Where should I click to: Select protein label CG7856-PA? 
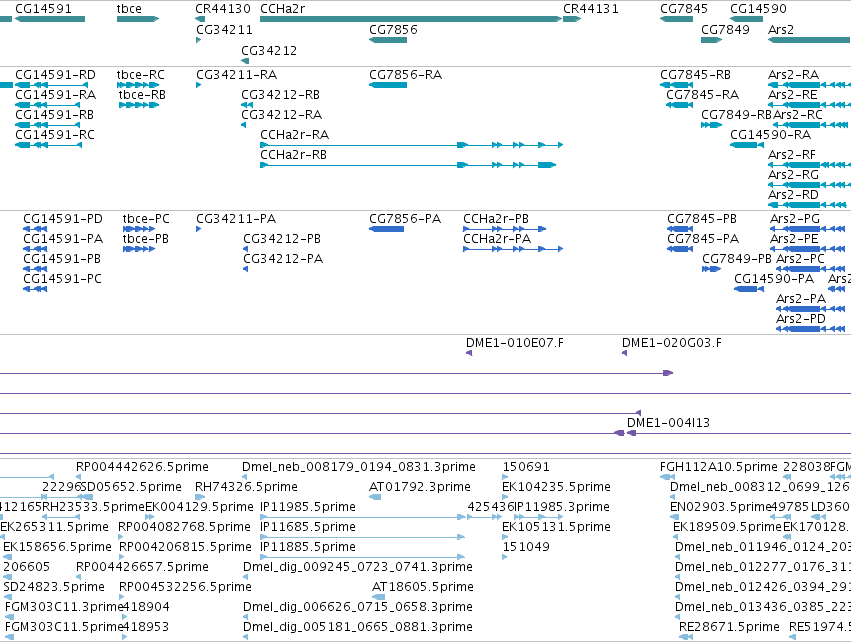point(405,219)
